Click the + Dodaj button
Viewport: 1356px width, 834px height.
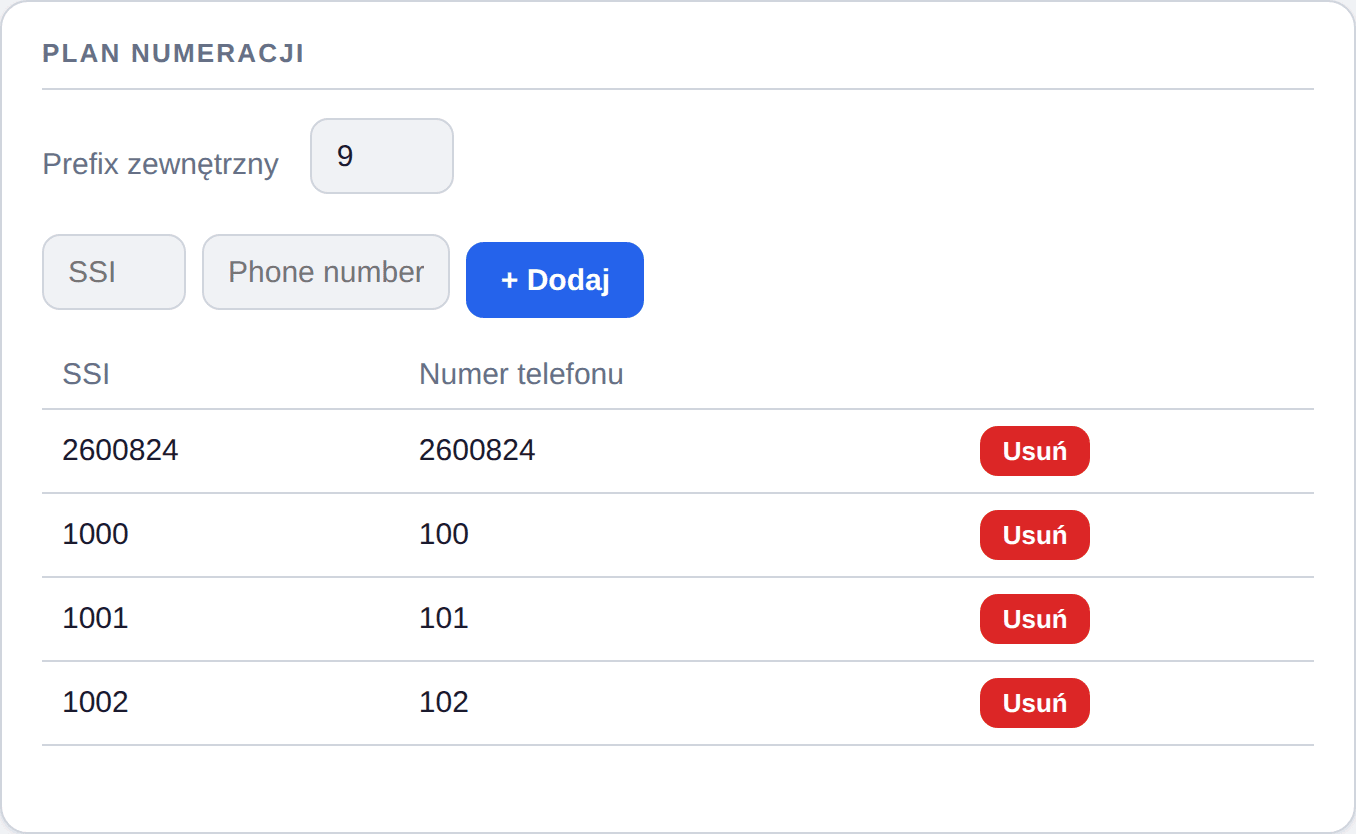click(555, 280)
